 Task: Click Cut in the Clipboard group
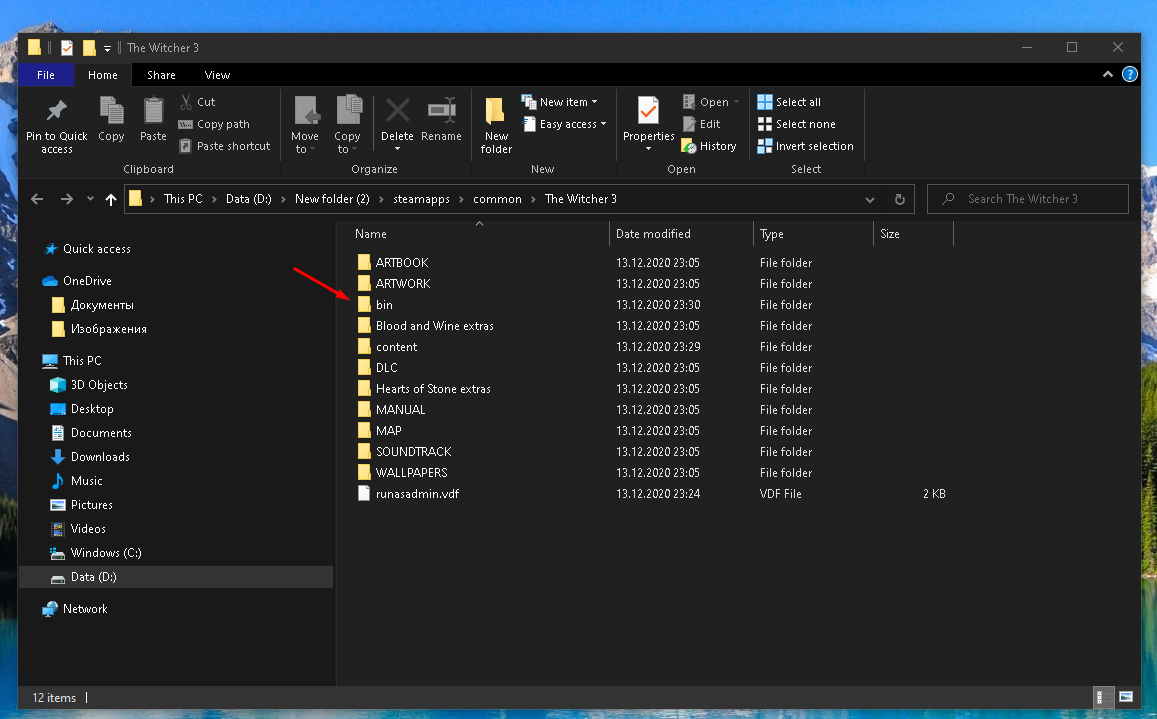pos(197,102)
